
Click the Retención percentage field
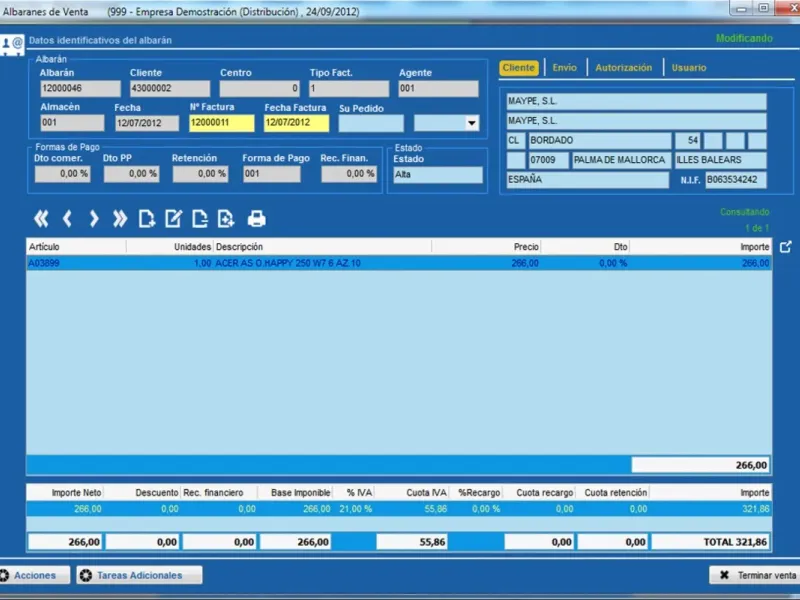[x=201, y=174]
